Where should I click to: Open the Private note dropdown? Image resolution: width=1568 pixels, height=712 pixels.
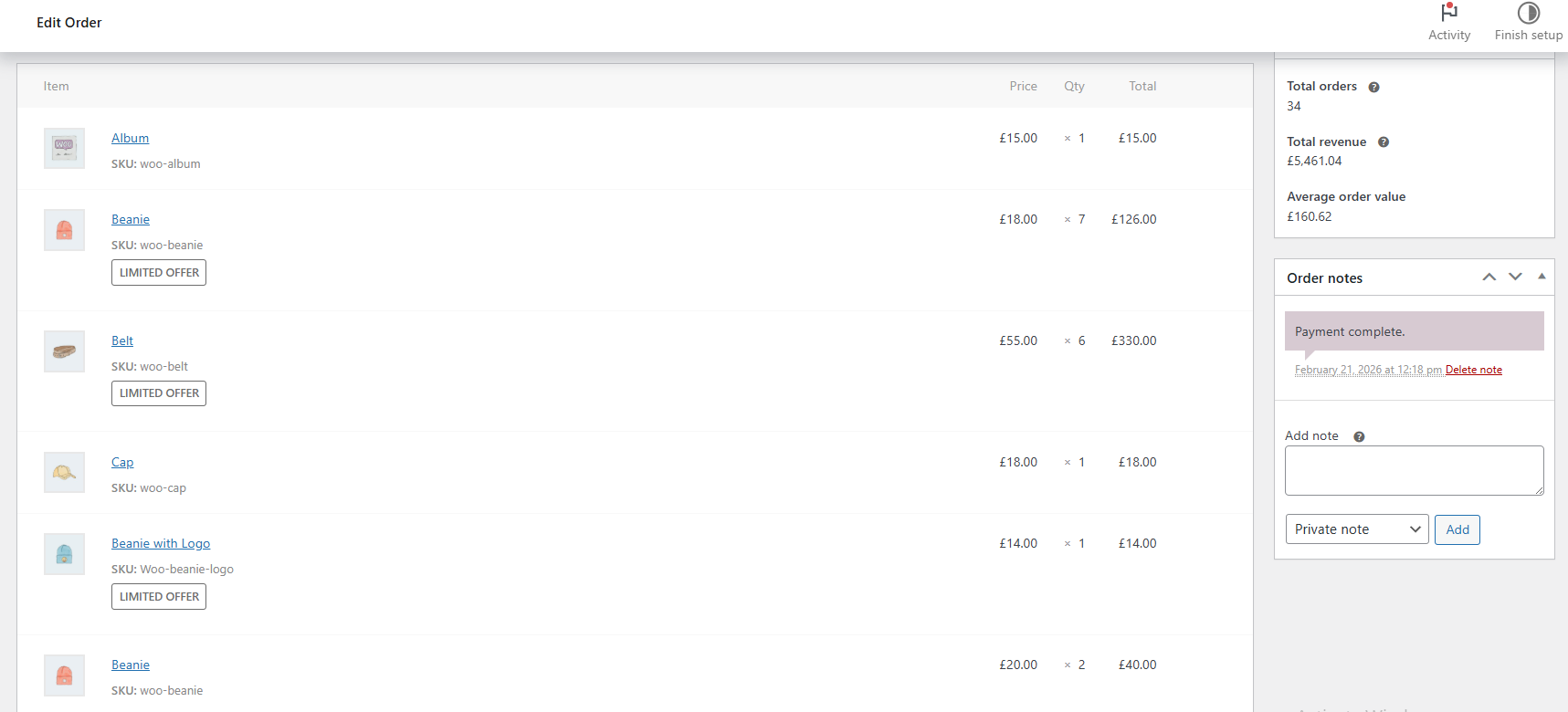pyautogui.click(x=1356, y=529)
